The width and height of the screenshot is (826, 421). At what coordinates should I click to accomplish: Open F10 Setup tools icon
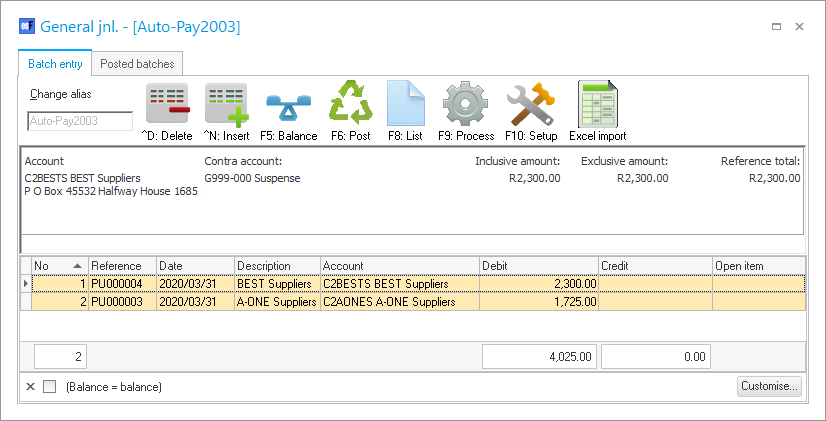[x=530, y=104]
